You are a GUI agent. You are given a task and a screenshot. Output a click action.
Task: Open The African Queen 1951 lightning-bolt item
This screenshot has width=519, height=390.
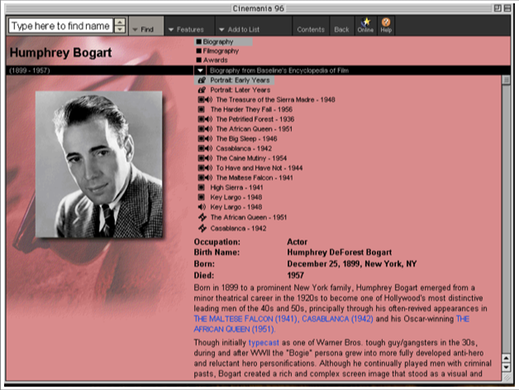[202, 217]
